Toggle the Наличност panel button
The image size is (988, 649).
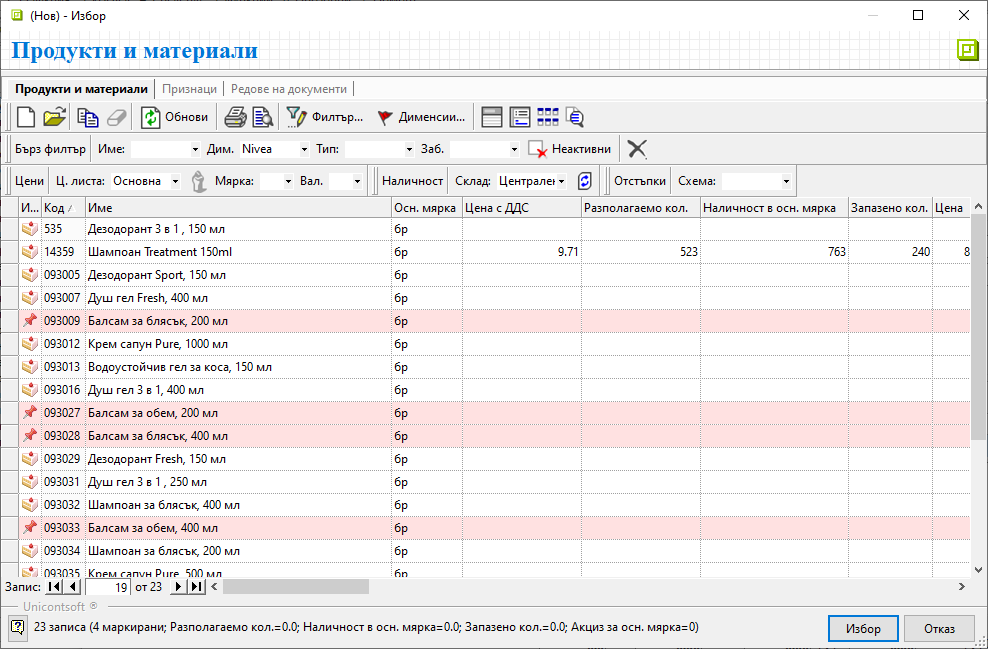point(411,181)
